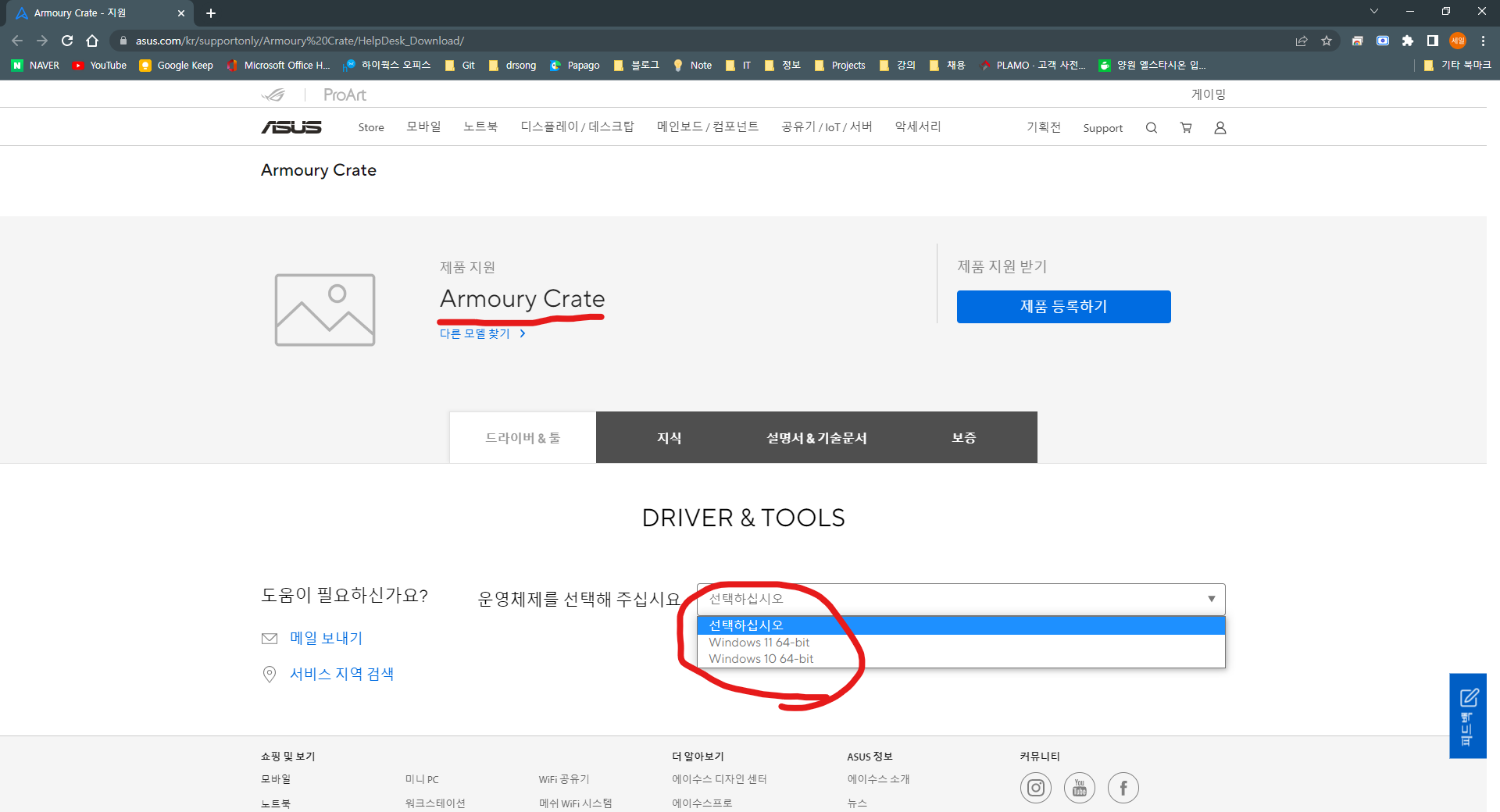Switch to the 지식 tab
Image resolution: width=1500 pixels, height=812 pixels.
click(x=670, y=437)
